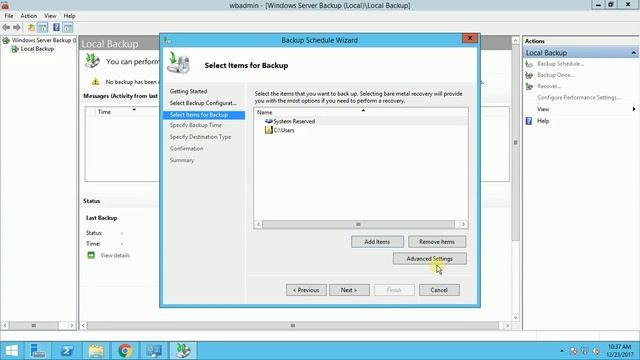Click Backup Schedule... in Actions pane
640x360 pixels.
tap(560, 64)
